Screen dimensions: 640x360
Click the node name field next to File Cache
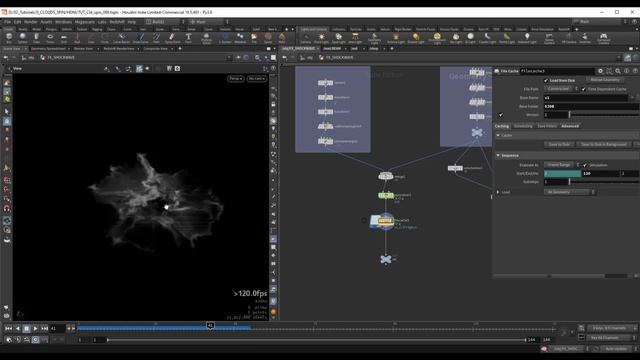[557, 71]
